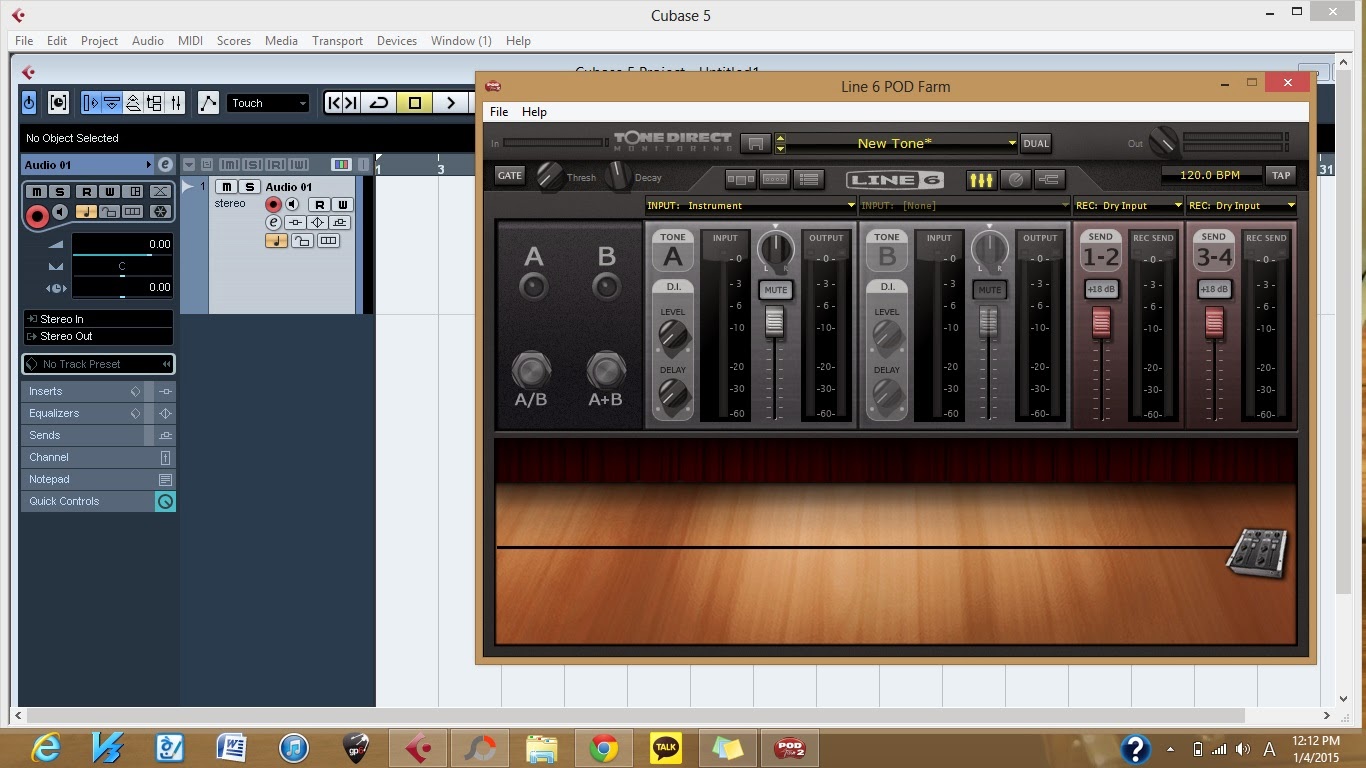Mute Audio 01 track in track list
The image size is (1366, 768).
227,187
